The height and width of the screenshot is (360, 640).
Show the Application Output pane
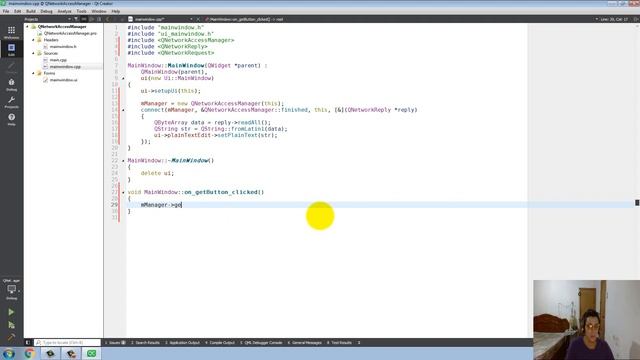click(182, 343)
